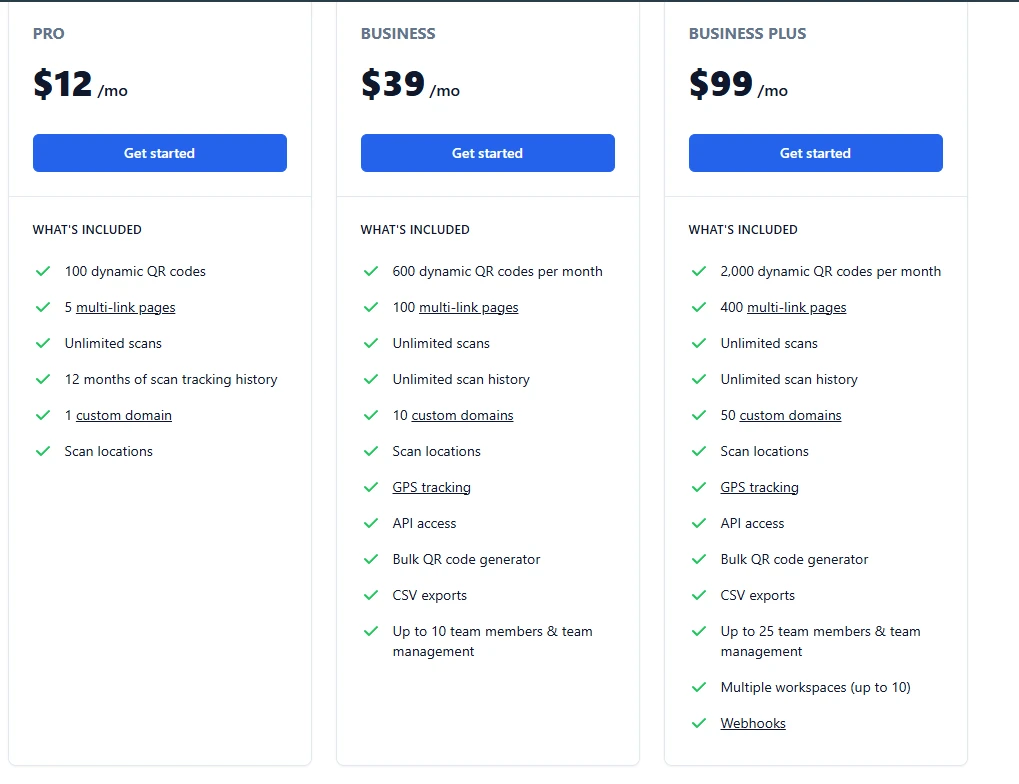This screenshot has height=784, width=1019.
Task: Open multi-link pages link in Business plan
Action: point(468,308)
